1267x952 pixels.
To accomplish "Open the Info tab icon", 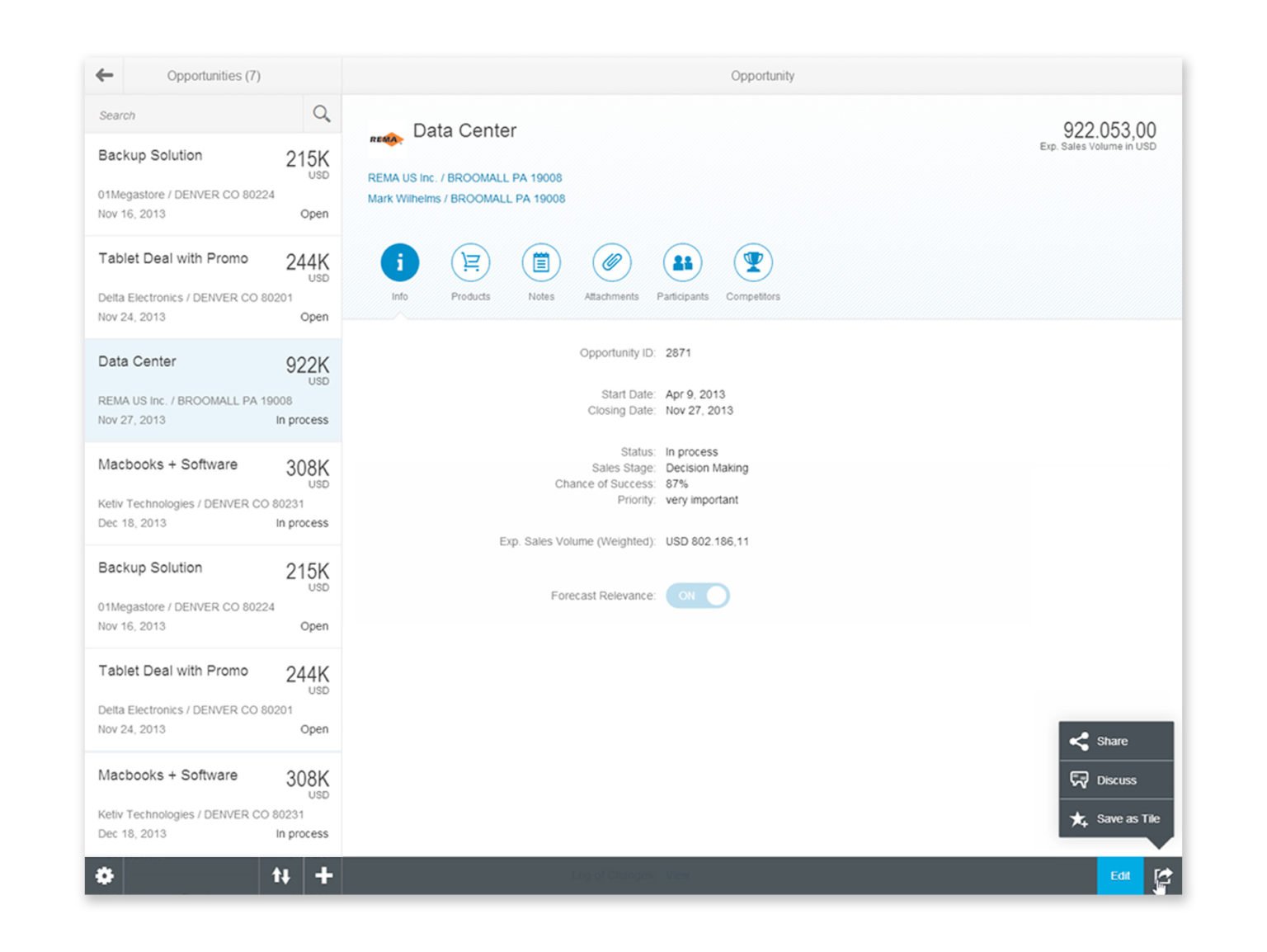I will pyautogui.click(x=400, y=262).
